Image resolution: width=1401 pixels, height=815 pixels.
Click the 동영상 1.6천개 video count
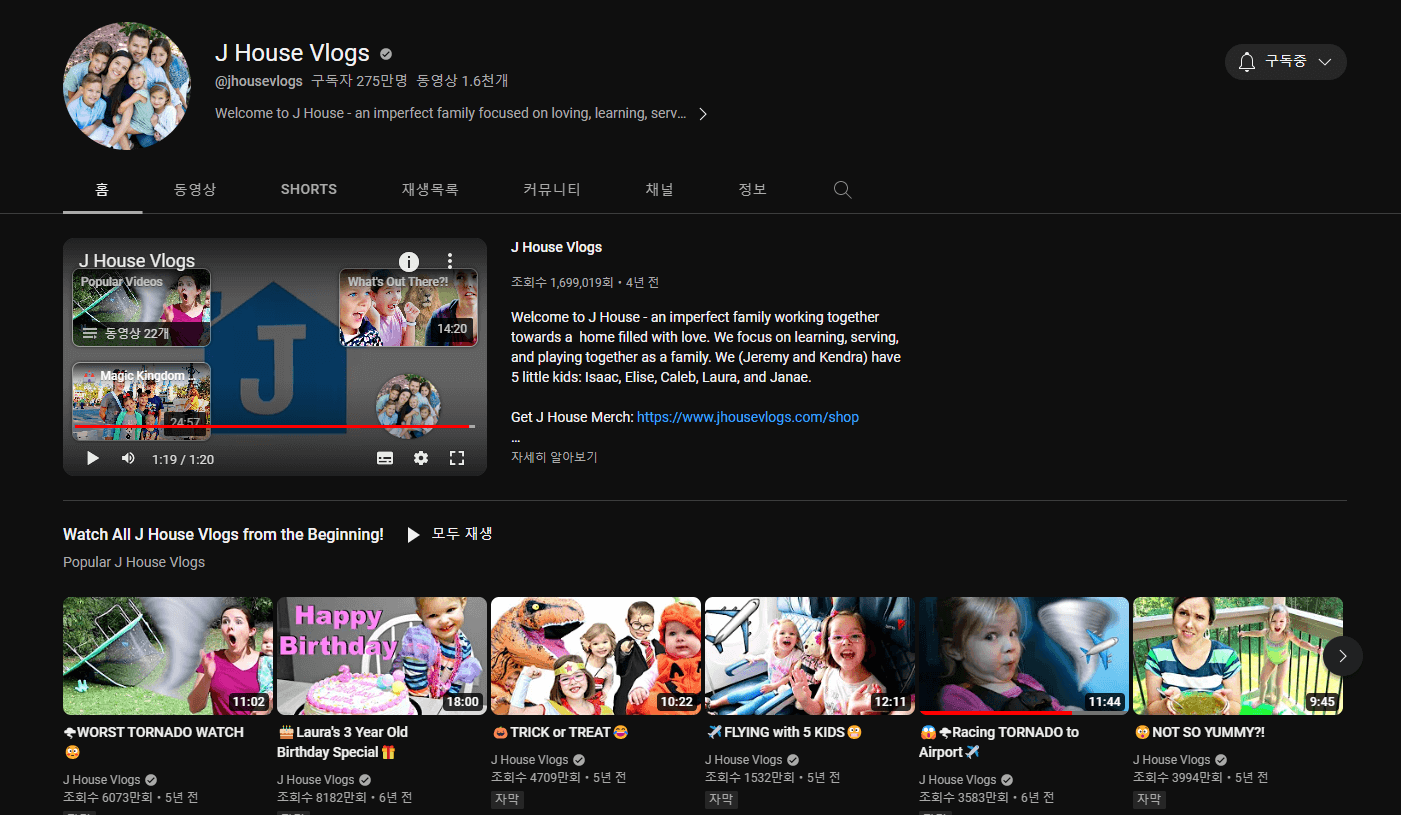[463, 81]
